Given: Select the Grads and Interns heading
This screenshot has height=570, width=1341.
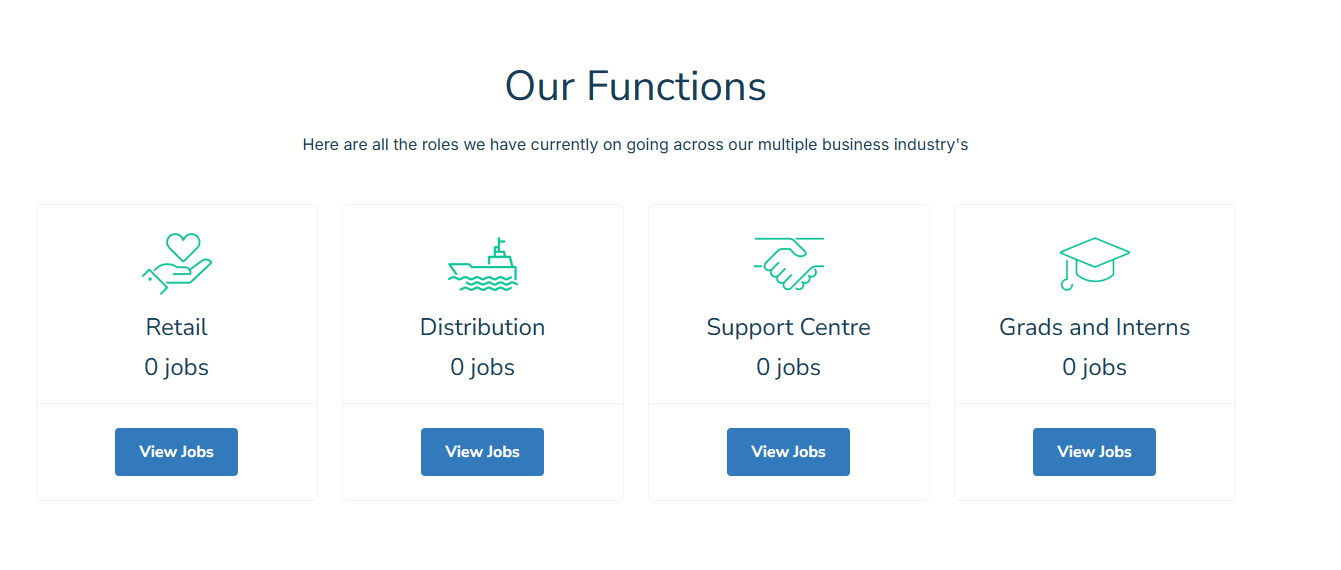Looking at the screenshot, I should click(1095, 327).
